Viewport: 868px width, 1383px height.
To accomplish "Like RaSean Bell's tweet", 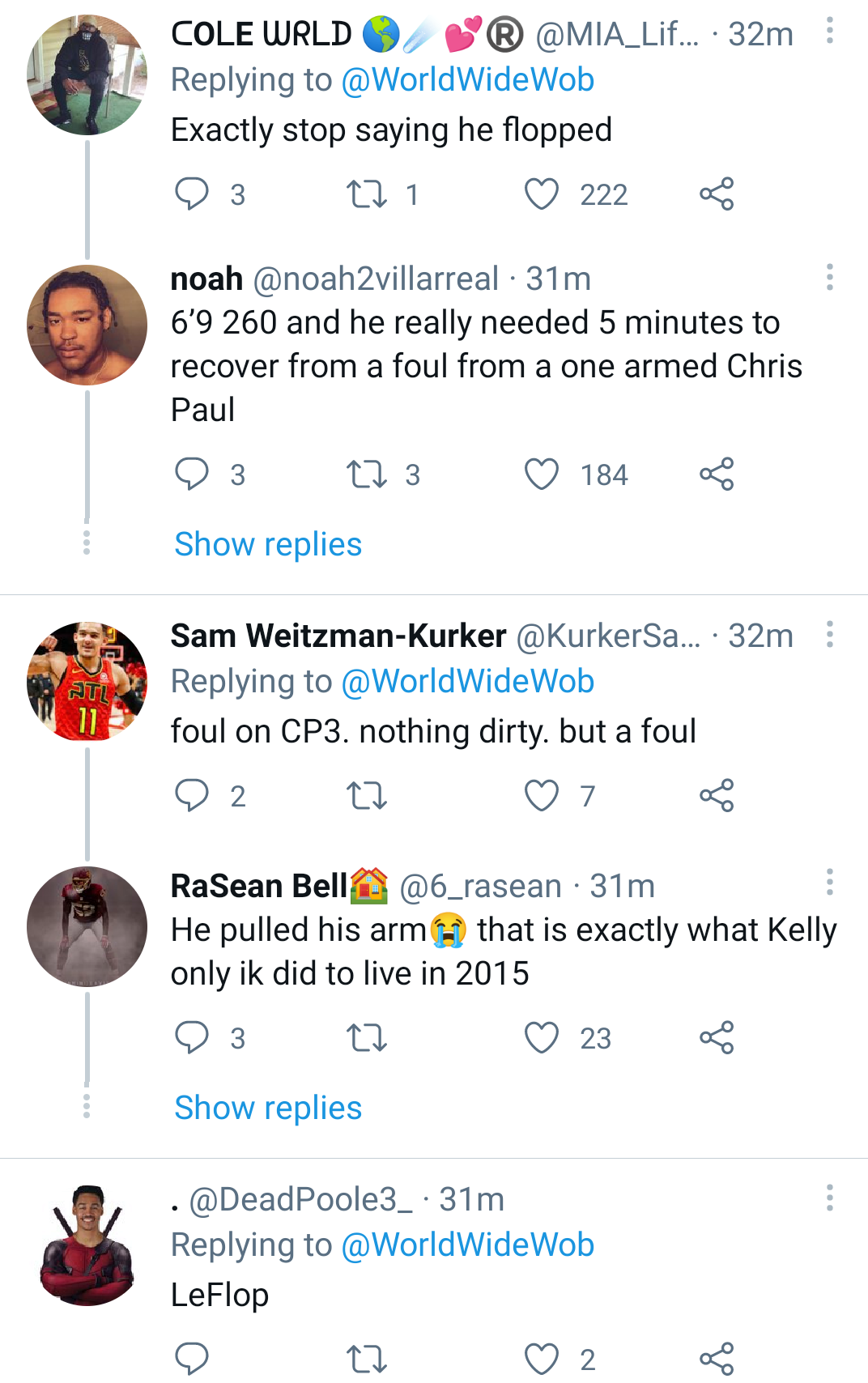I will pyautogui.click(x=542, y=1038).
